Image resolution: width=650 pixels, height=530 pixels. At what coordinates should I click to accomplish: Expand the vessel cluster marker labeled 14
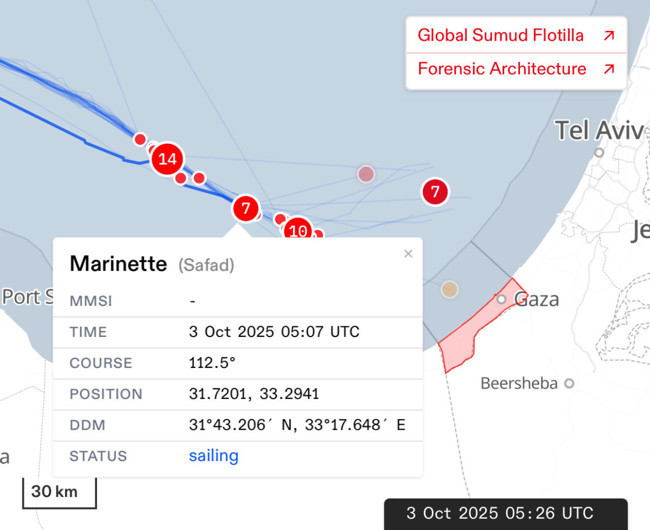point(167,158)
